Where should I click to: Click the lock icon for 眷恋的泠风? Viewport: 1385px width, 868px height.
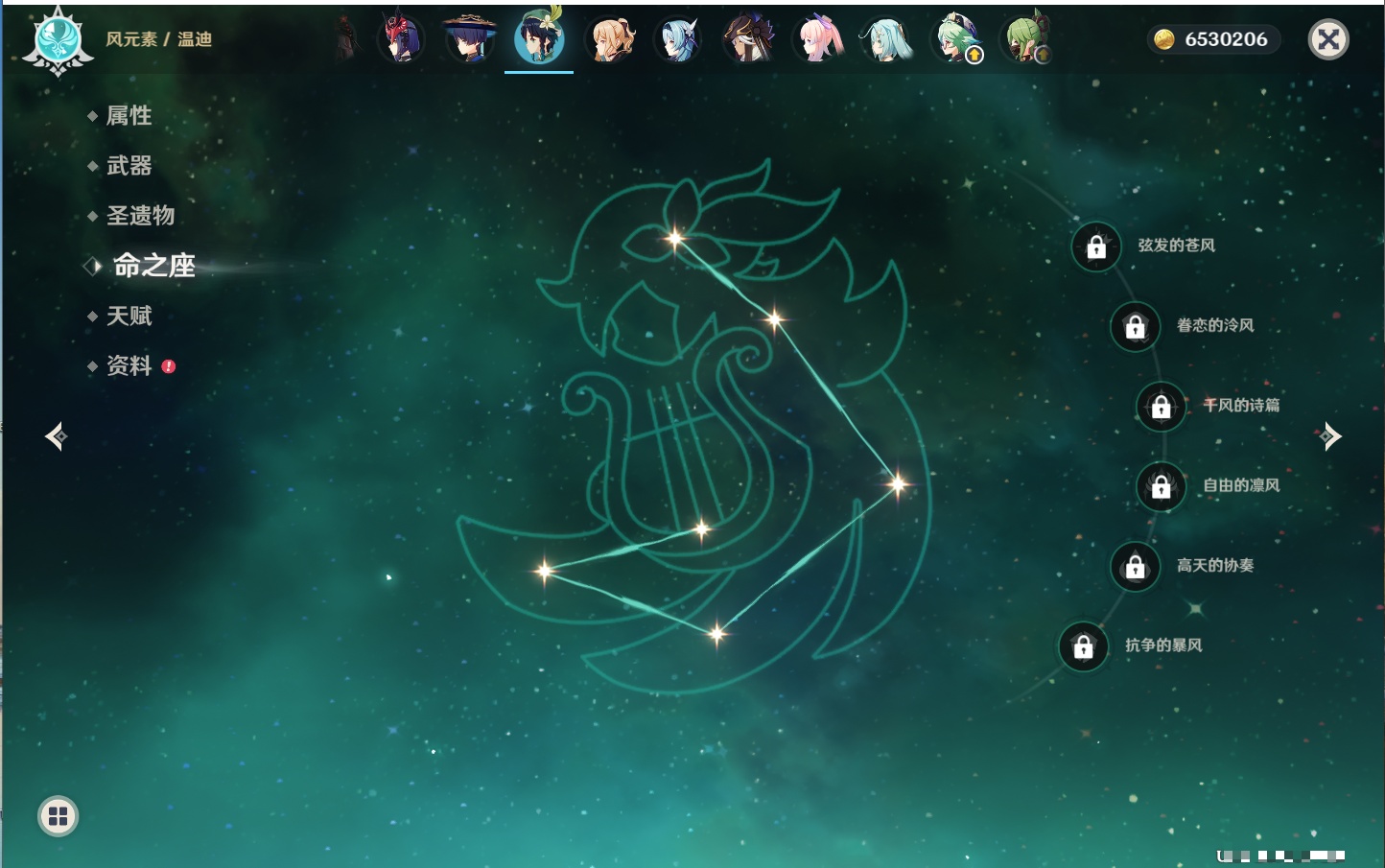coord(1135,327)
